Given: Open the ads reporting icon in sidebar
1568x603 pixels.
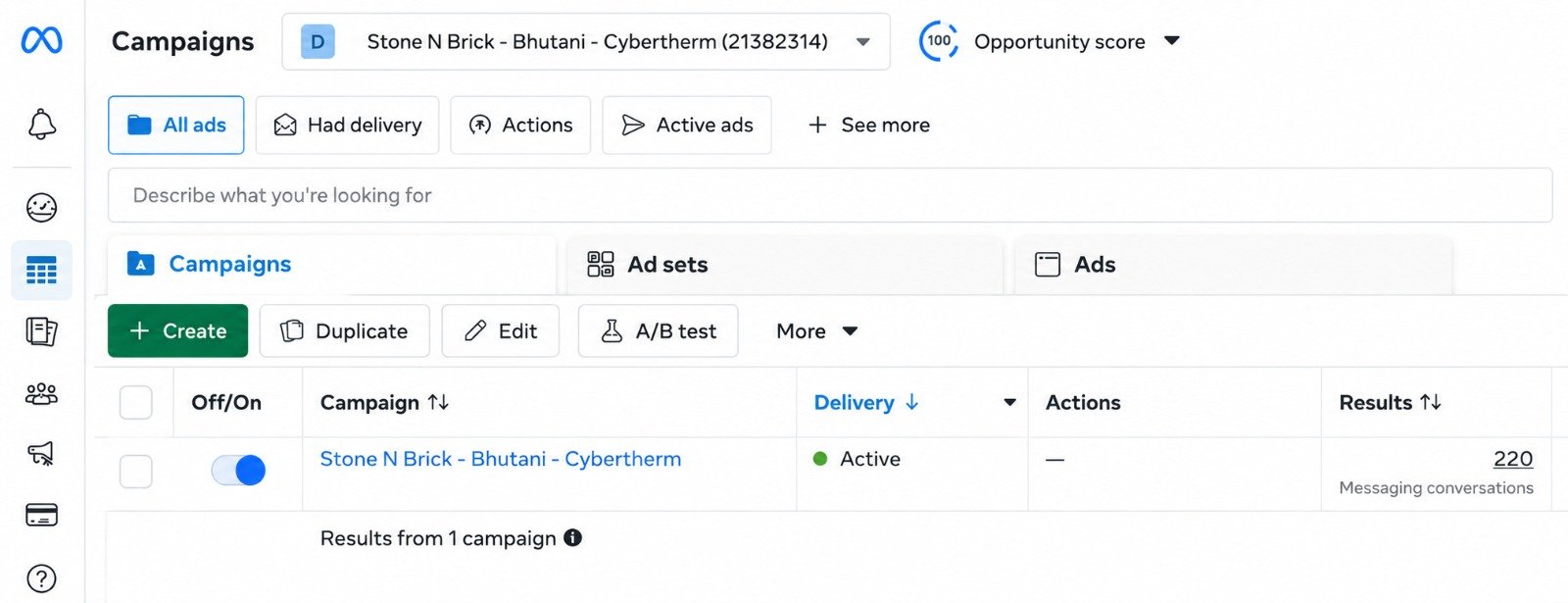Looking at the screenshot, I should coord(41,331).
